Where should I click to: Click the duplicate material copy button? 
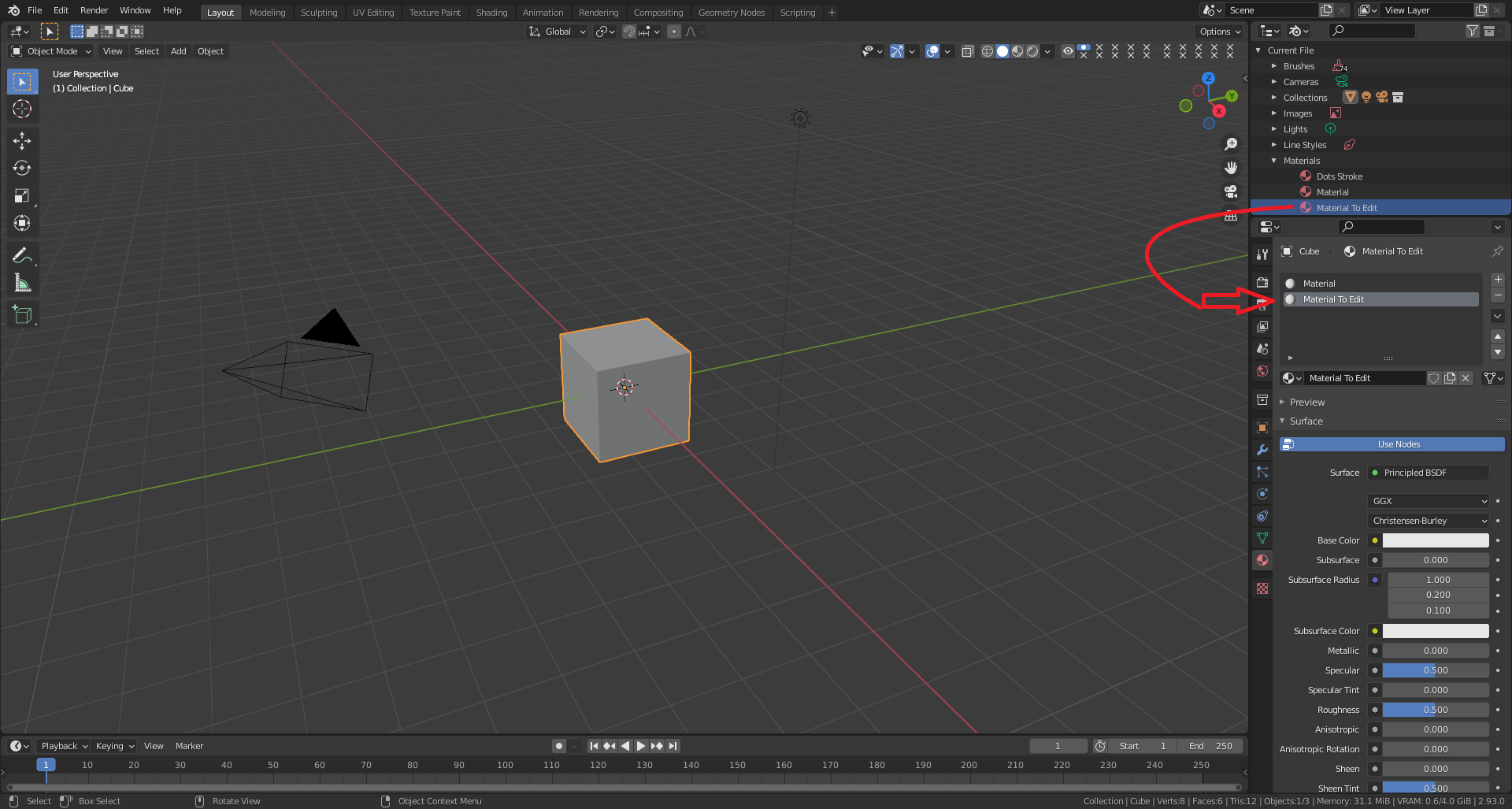(x=1450, y=378)
